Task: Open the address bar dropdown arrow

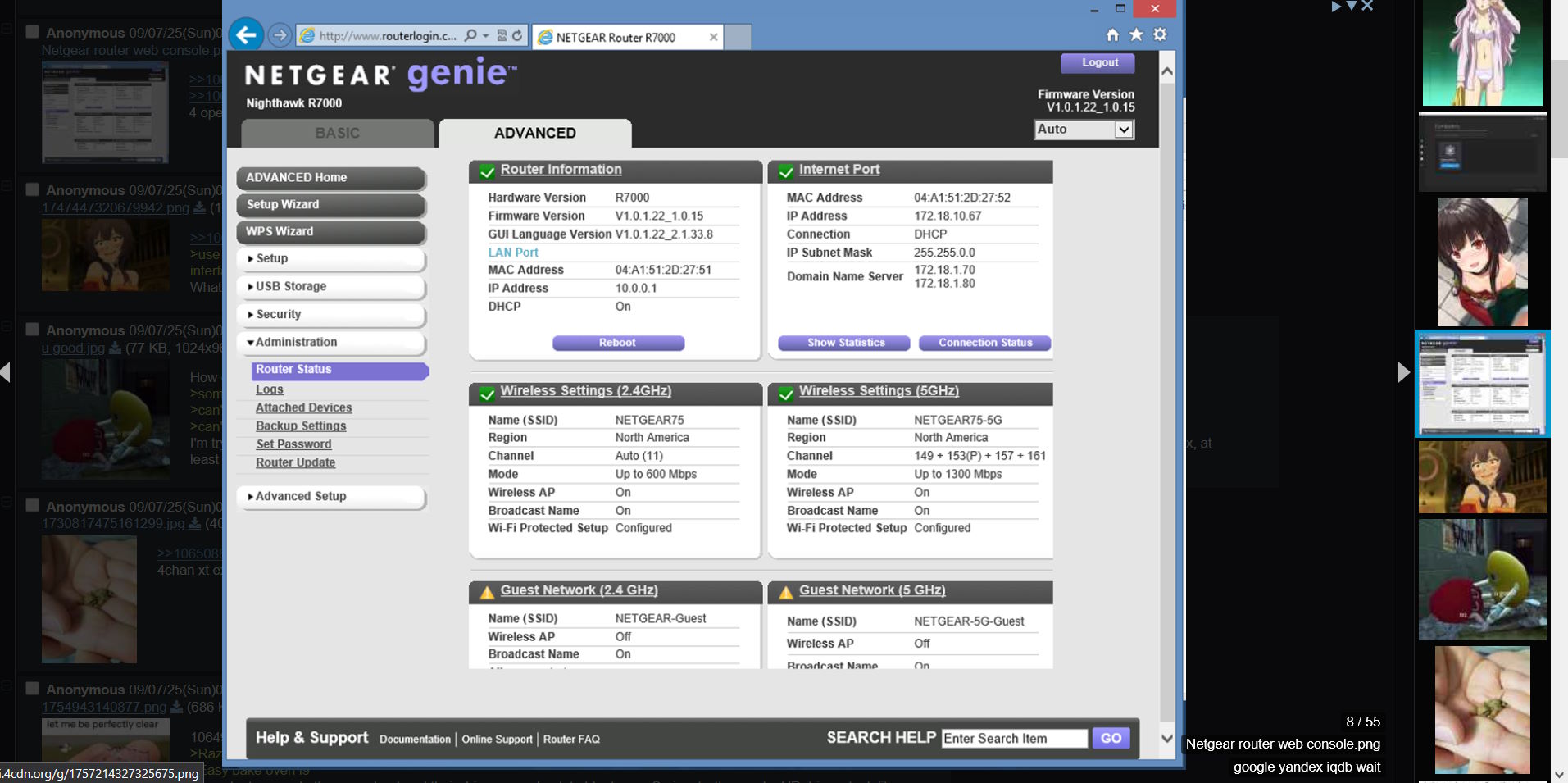Action: pyautogui.click(x=486, y=35)
